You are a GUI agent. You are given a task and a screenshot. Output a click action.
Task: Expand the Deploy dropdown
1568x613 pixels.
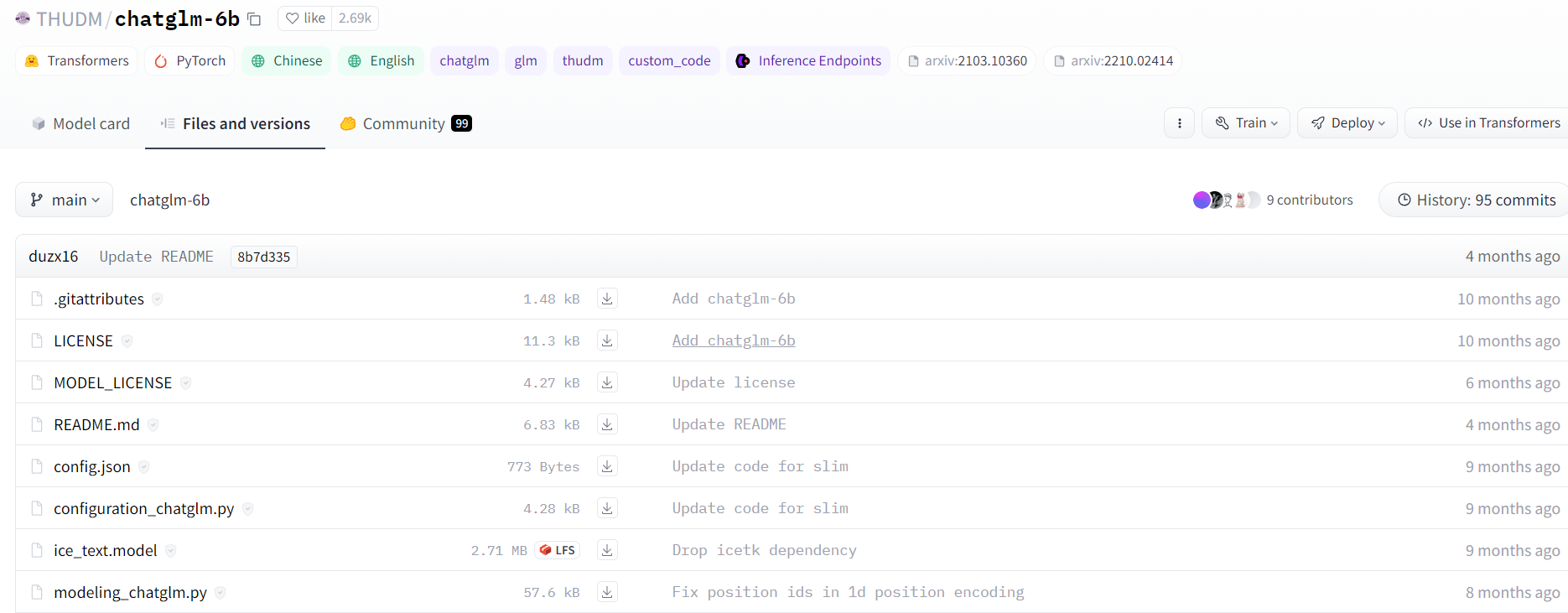pos(1347,123)
